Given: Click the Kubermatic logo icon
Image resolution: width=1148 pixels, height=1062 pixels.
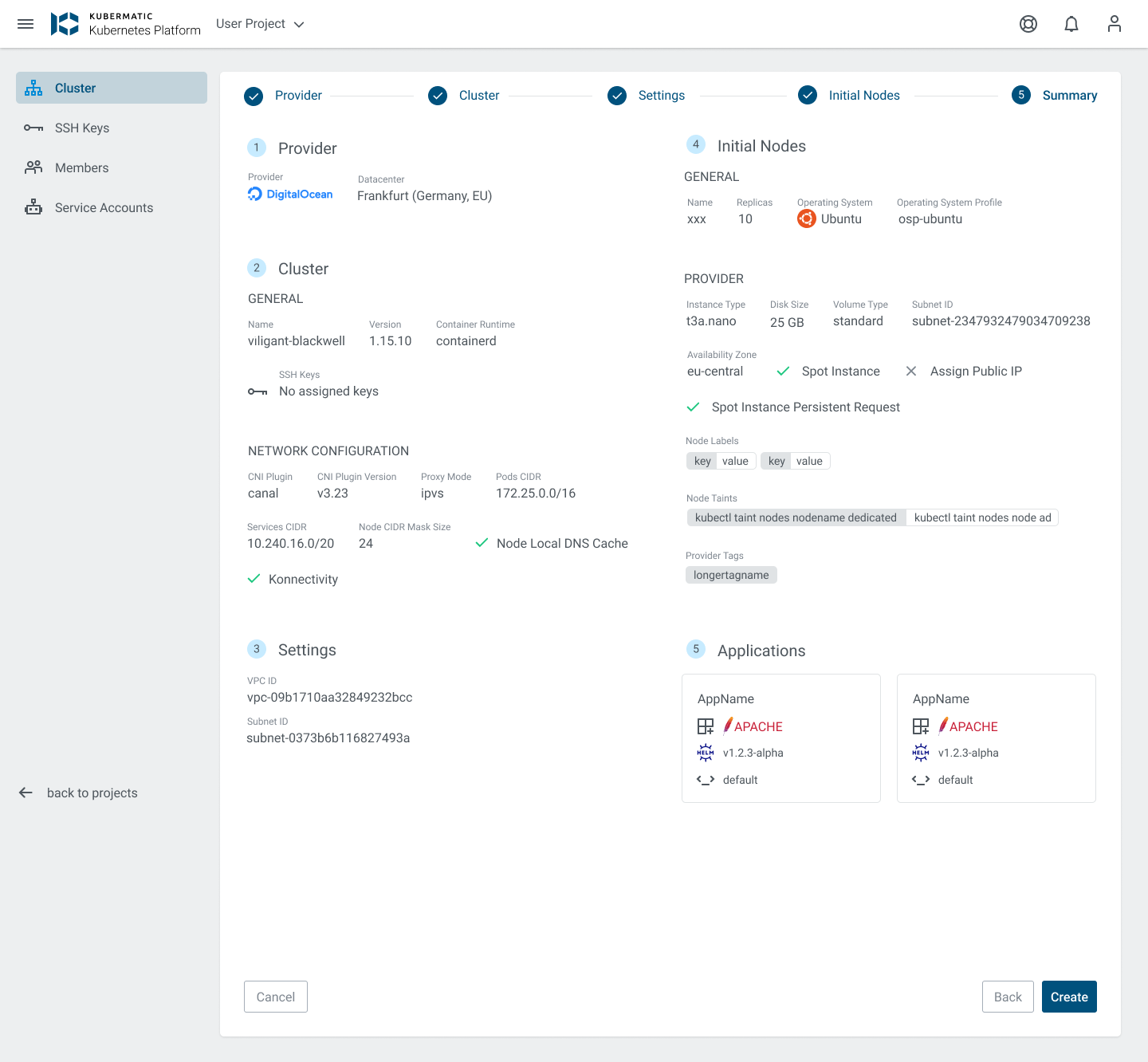Looking at the screenshot, I should coord(65,24).
